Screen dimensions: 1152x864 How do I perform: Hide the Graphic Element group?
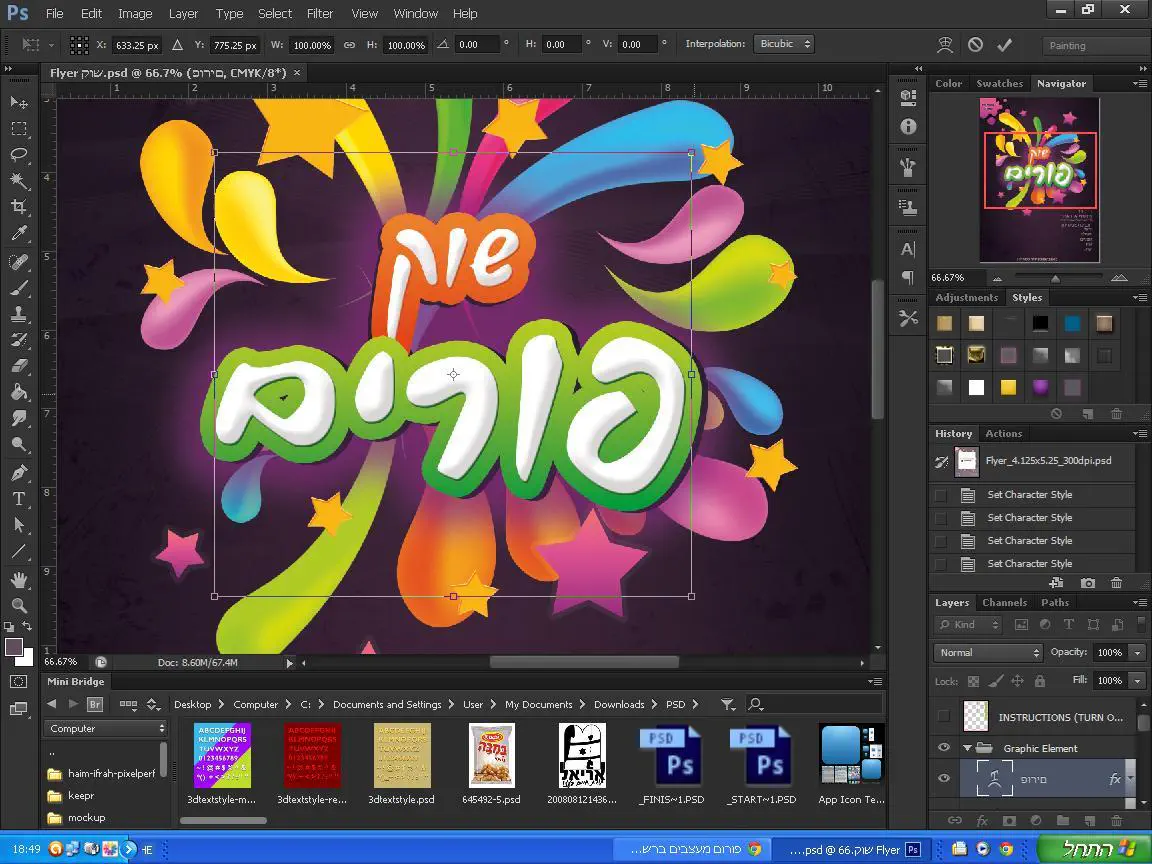(x=943, y=748)
